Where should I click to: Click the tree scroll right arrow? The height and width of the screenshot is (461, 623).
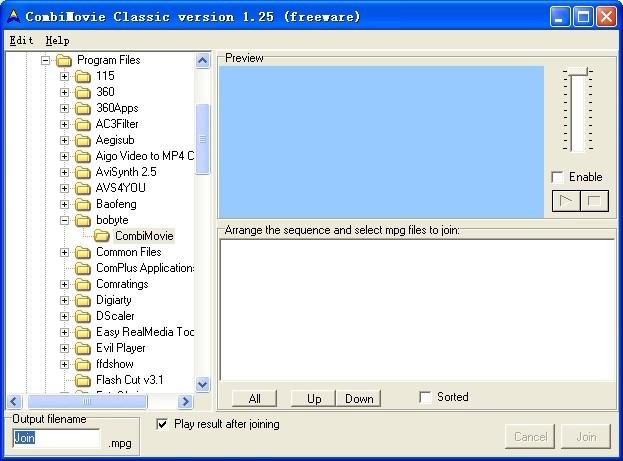pyautogui.click(x=185, y=401)
